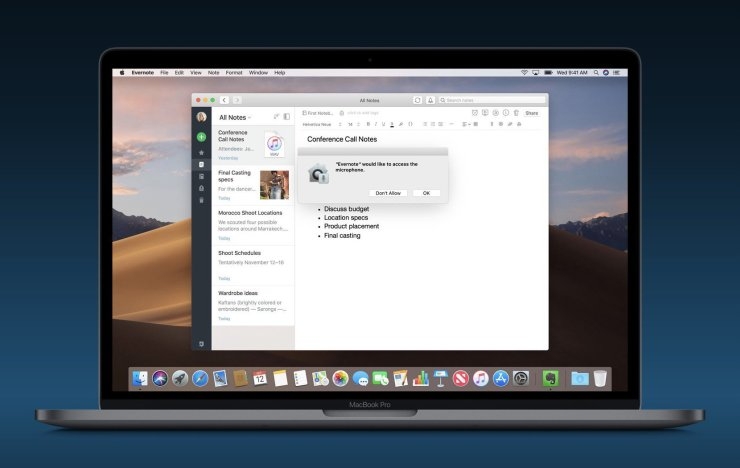Click the note info icon
The height and width of the screenshot is (468, 740).
pyautogui.click(x=505, y=113)
